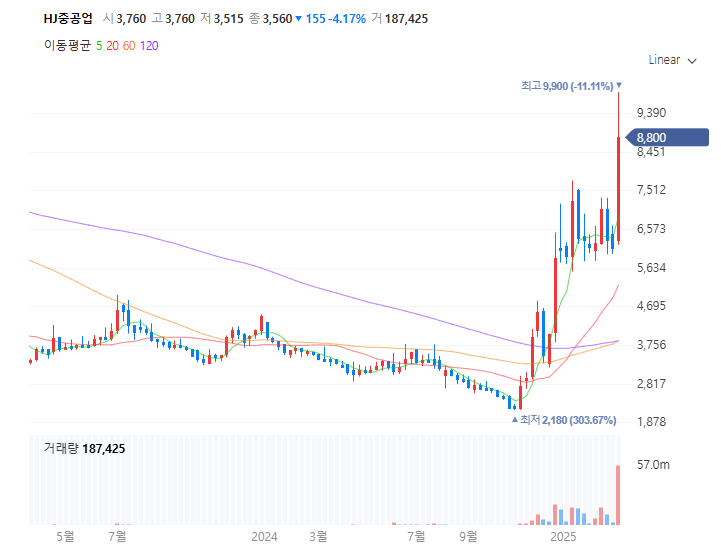Click the 120-day moving average label
Image resolution: width=721 pixels, height=560 pixels.
[149, 46]
